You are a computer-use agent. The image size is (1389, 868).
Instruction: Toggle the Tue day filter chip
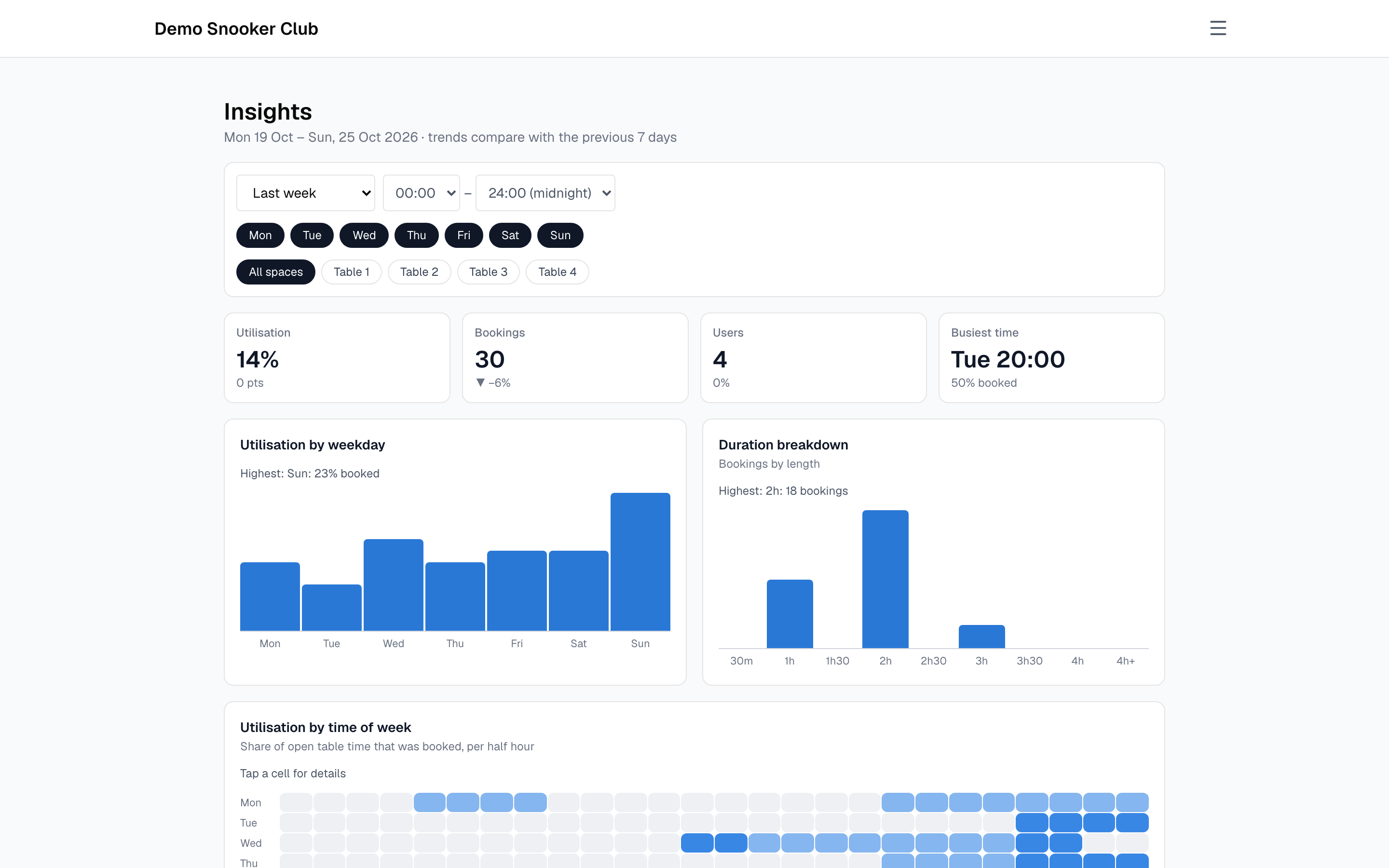click(x=312, y=235)
